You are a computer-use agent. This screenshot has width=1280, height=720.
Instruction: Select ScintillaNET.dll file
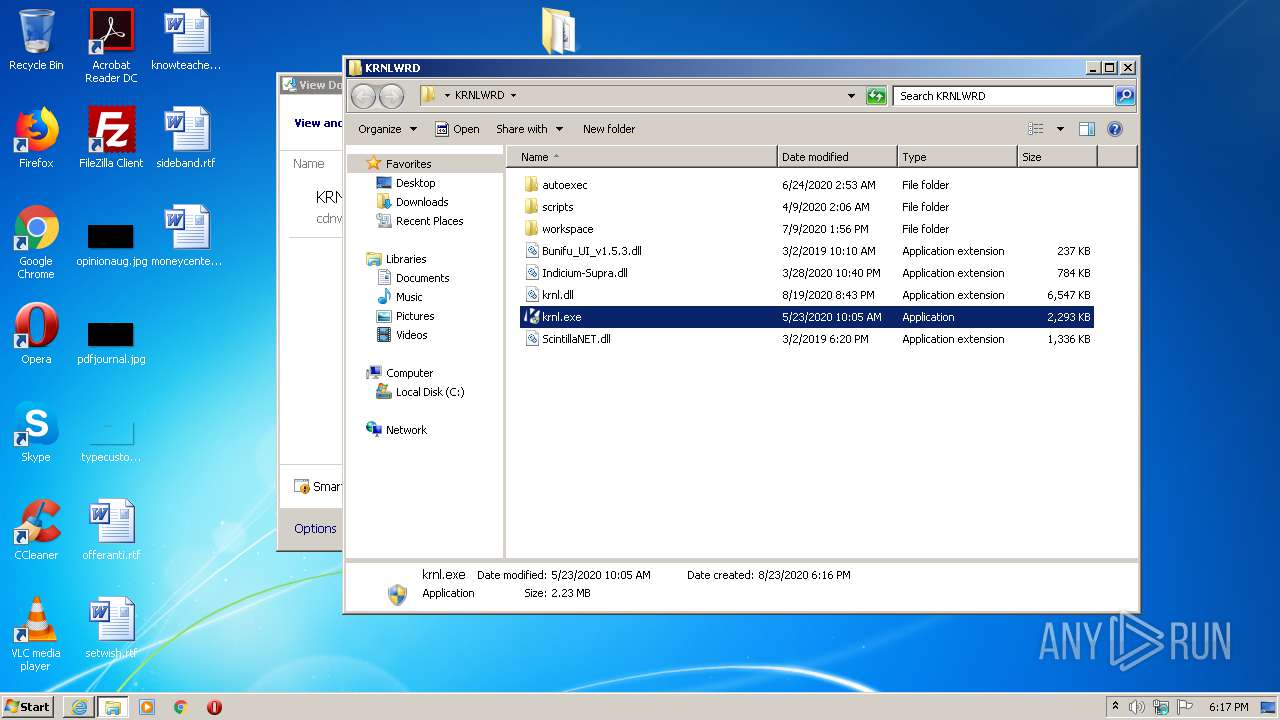806,339
